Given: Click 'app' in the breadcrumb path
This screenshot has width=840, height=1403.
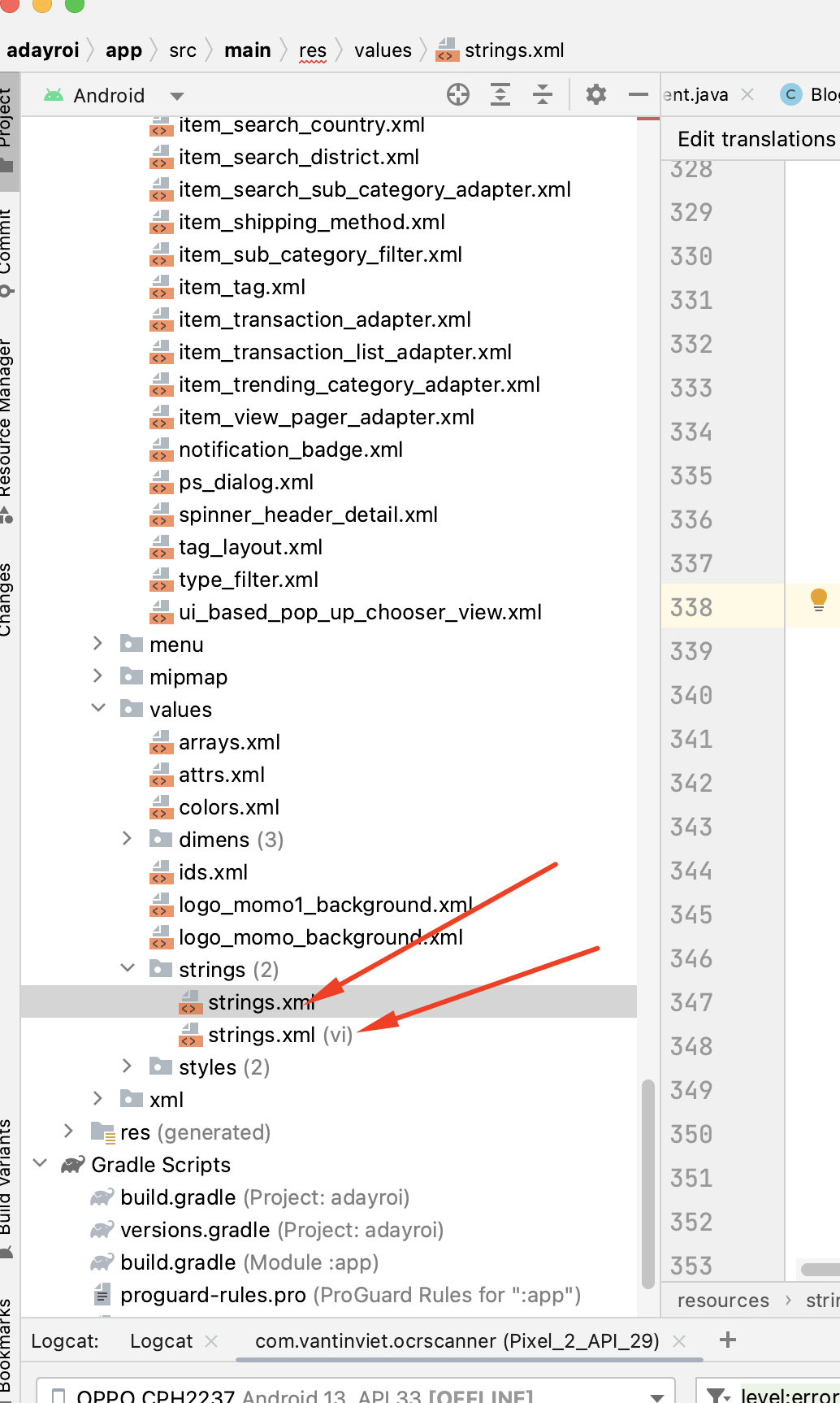Looking at the screenshot, I should [x=123, y=50].
